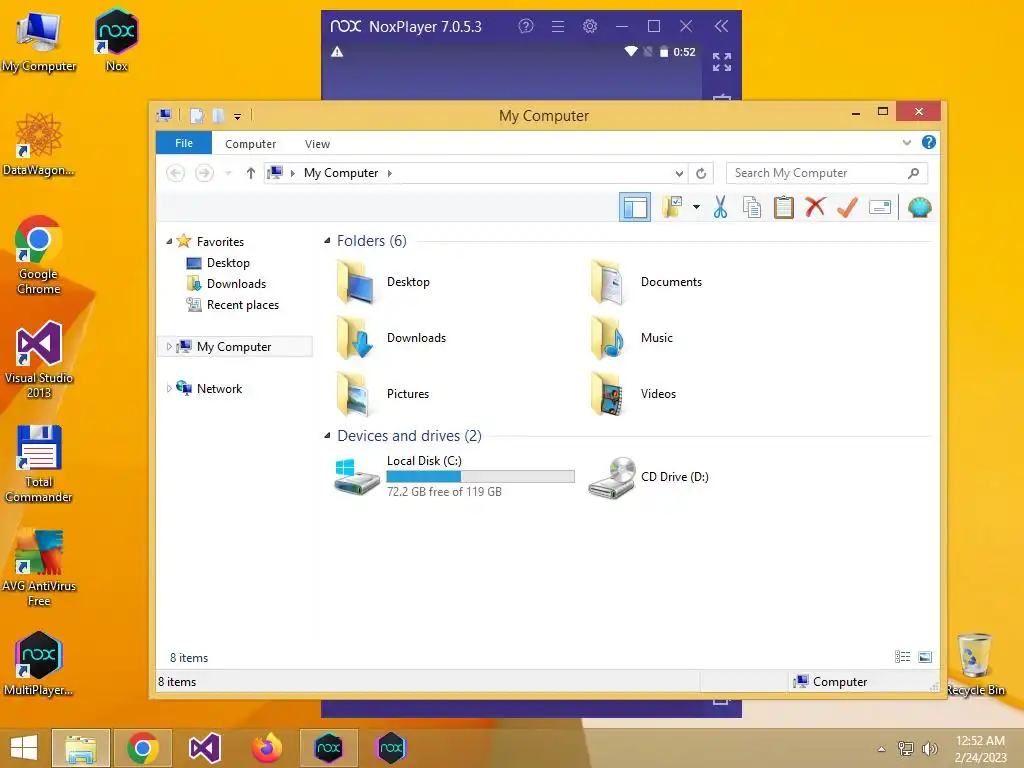Click Properties in Quick Access Toolbar
The image size is (1024, 768).
[x=197, y=116]
